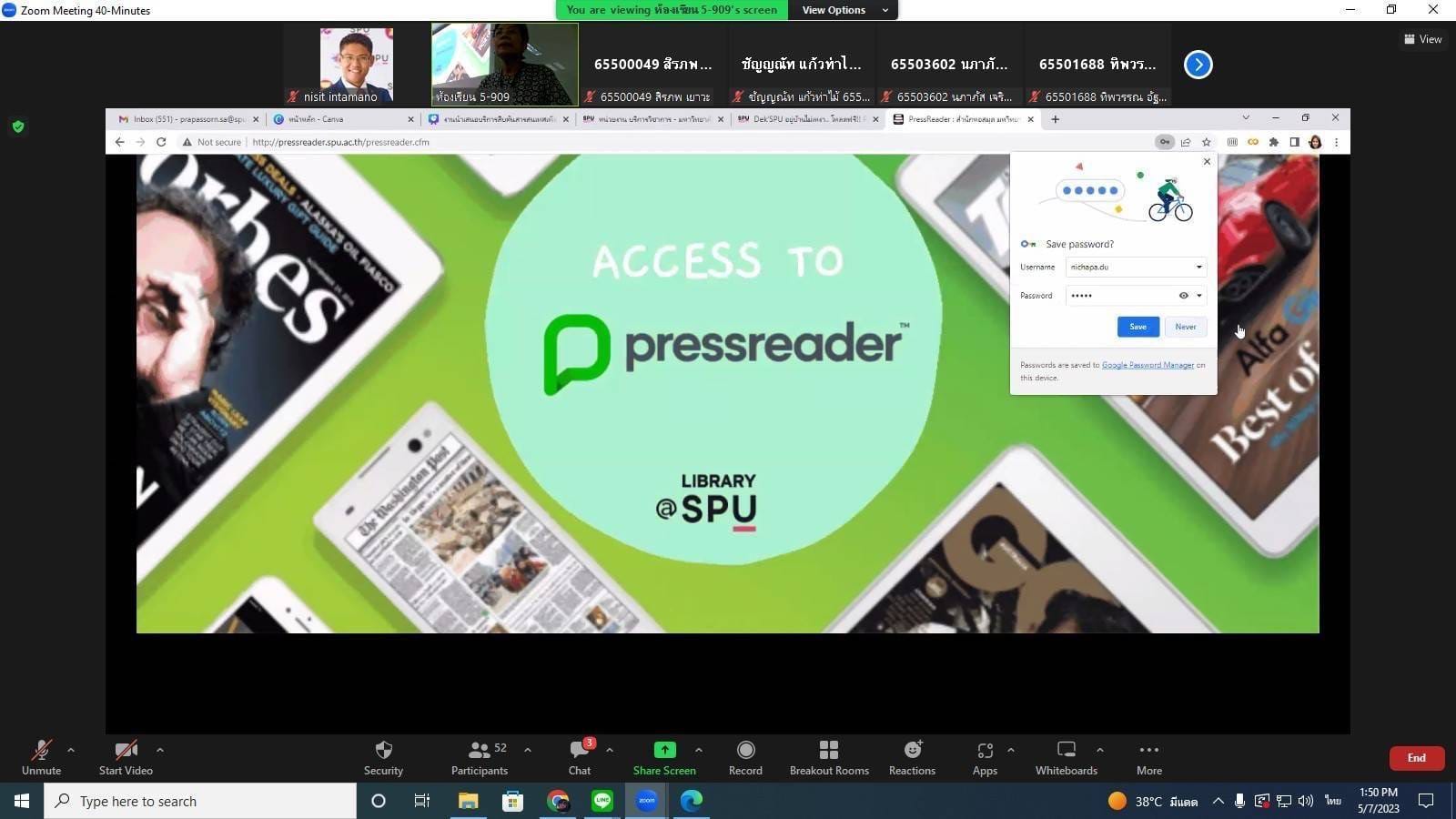Expand the Username dropdown arrow

point(1198,268)
